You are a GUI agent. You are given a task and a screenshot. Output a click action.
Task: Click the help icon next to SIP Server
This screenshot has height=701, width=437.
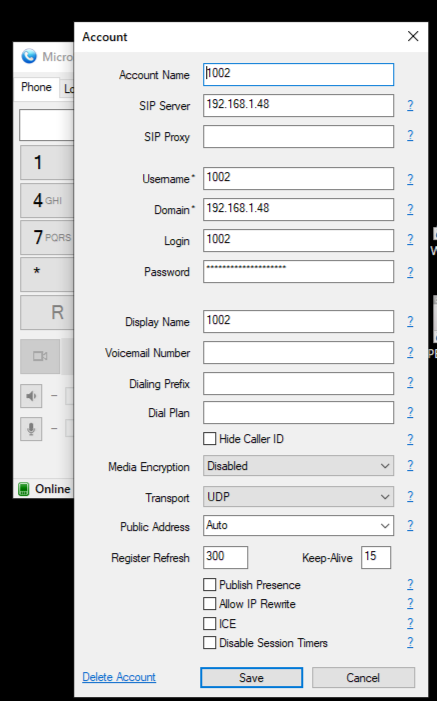(410, 105)
